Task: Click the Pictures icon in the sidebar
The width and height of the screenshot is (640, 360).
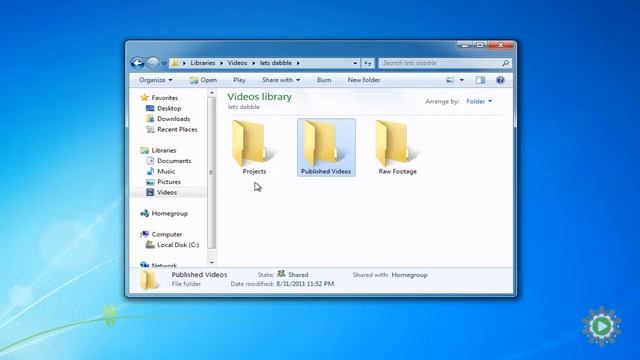Action: pos(150,182)
